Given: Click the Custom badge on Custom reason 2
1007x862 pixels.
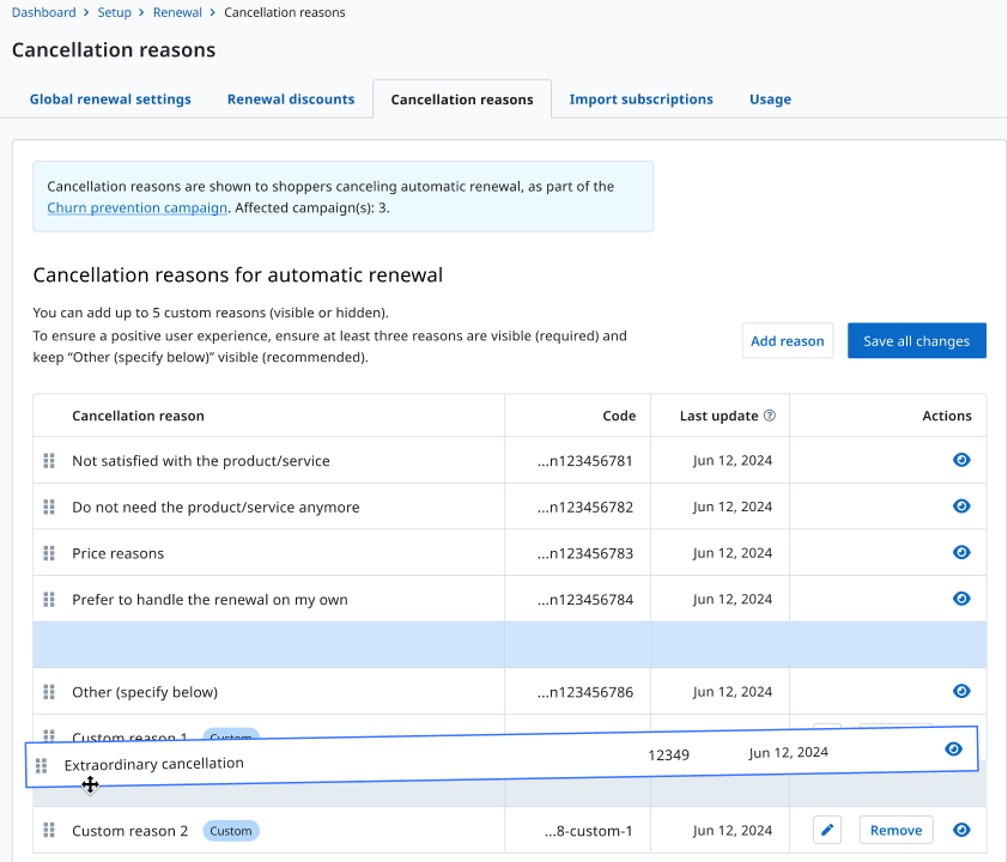Looking at the screenshot, I should click(231, 831).
